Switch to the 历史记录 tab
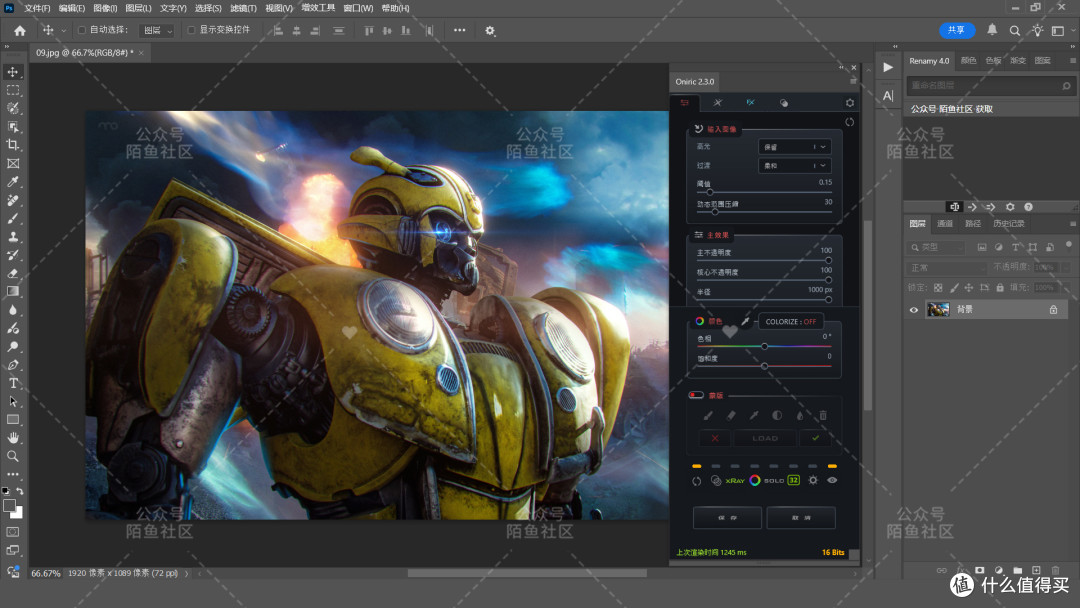The height and width of the screenshot is (608, 1080). click(x=1008, y=224)
